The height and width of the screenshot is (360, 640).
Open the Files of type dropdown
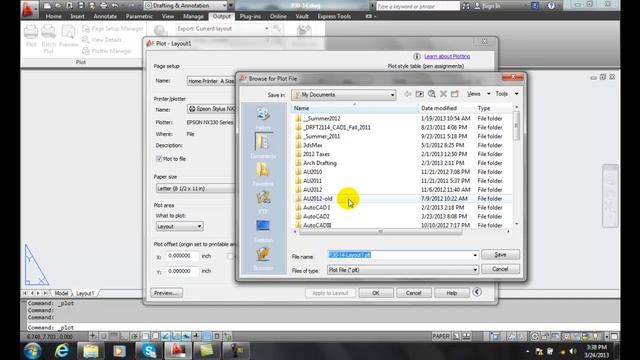(x=403, y=270)
